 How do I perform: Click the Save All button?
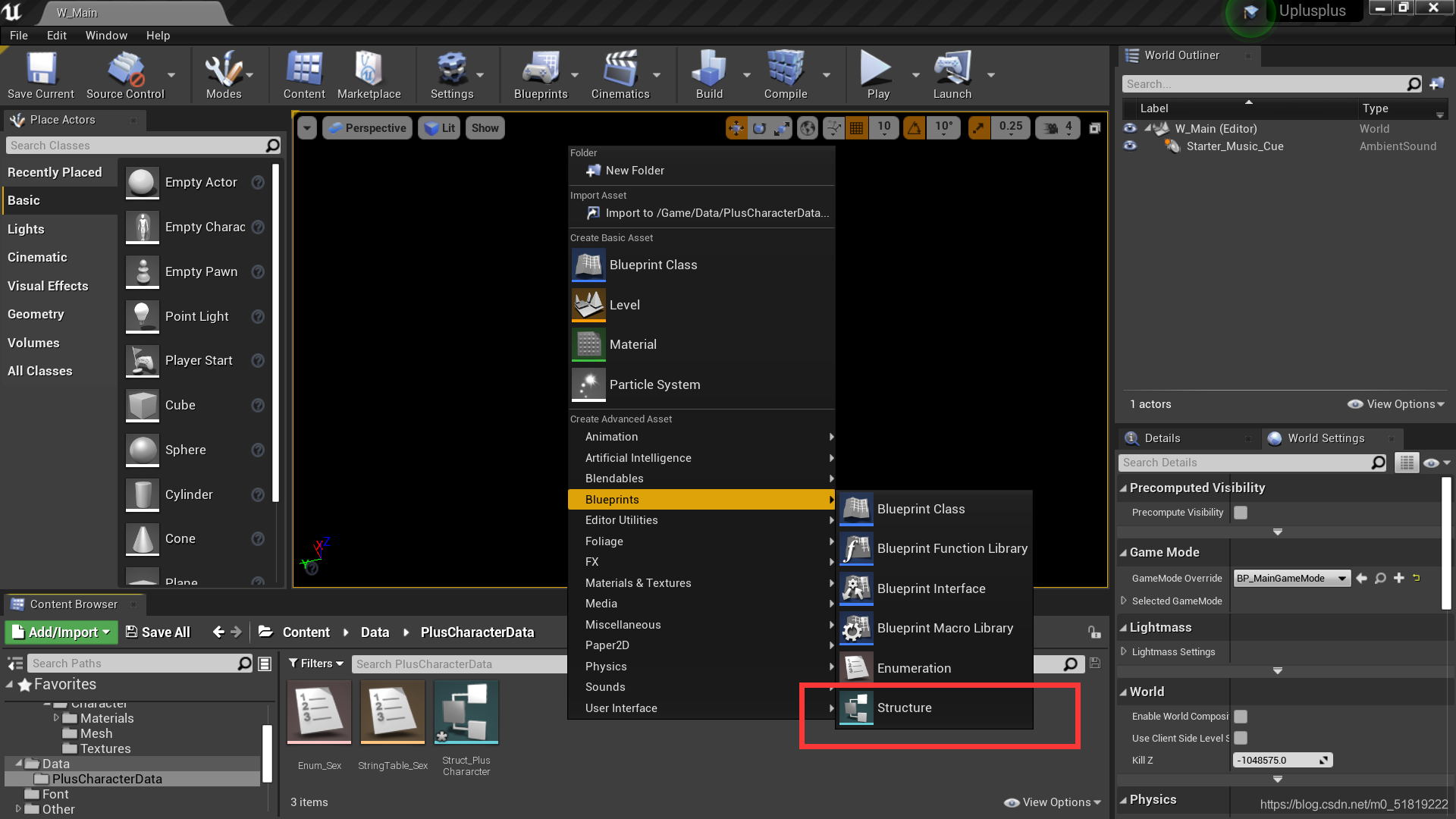pos(158,632)
